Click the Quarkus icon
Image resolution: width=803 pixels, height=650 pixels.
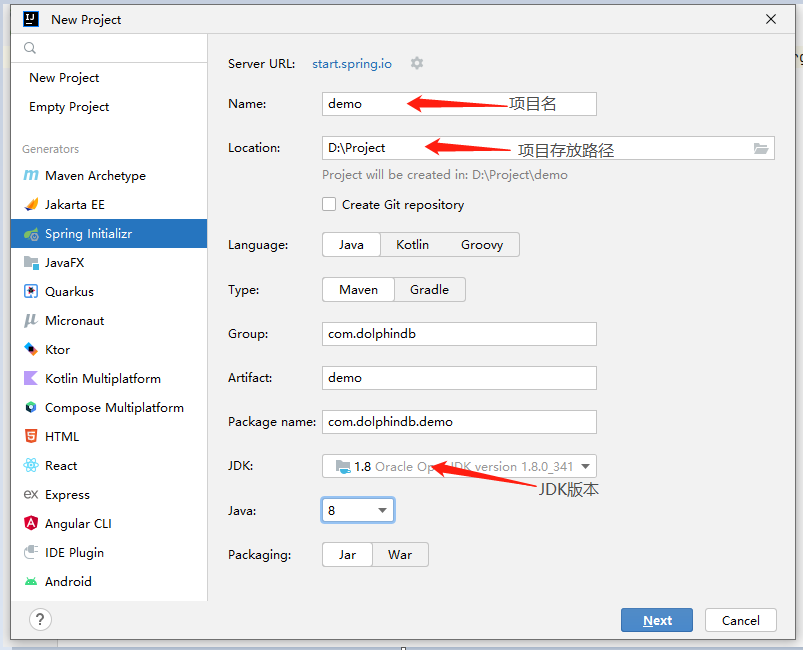(31, 291)
